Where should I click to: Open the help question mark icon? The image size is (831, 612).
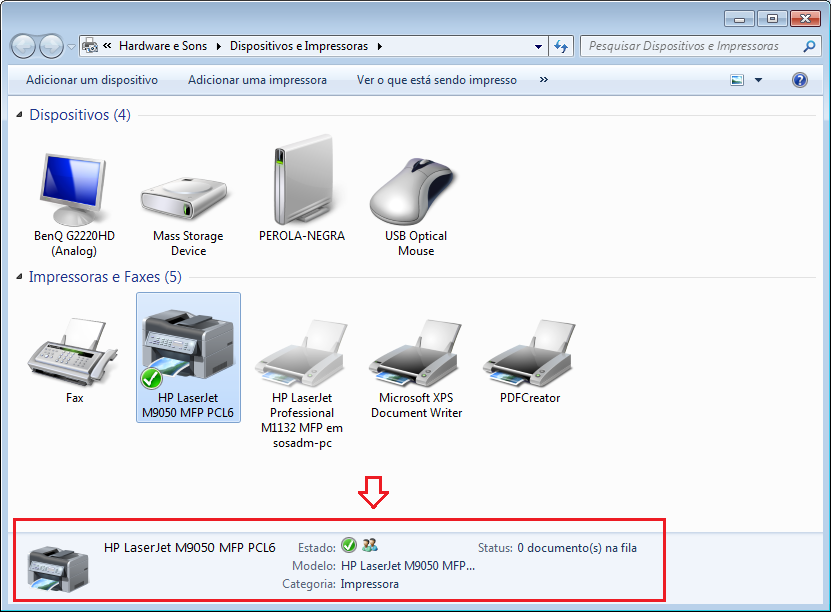coord(800,80)
